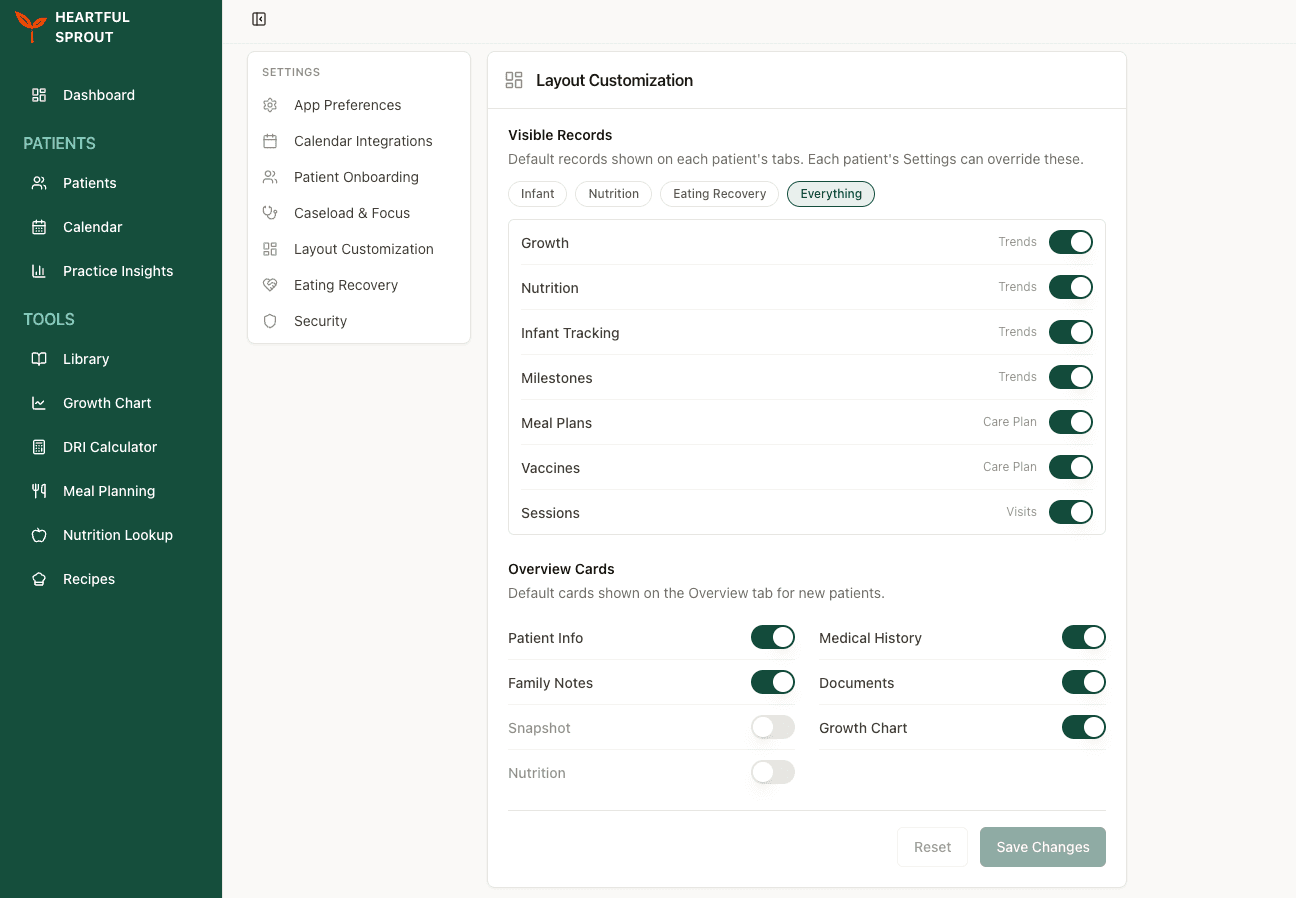Enable the Nutrition overview card switch
This screenshot has width=1296, height=898.
[773, 772]
